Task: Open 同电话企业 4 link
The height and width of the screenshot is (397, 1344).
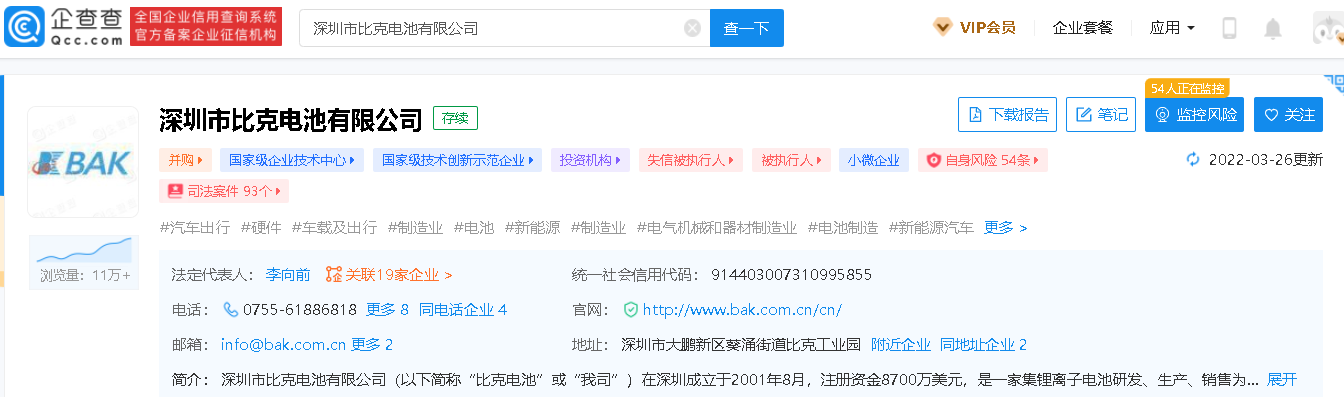Action: click(x=463, y=310)
